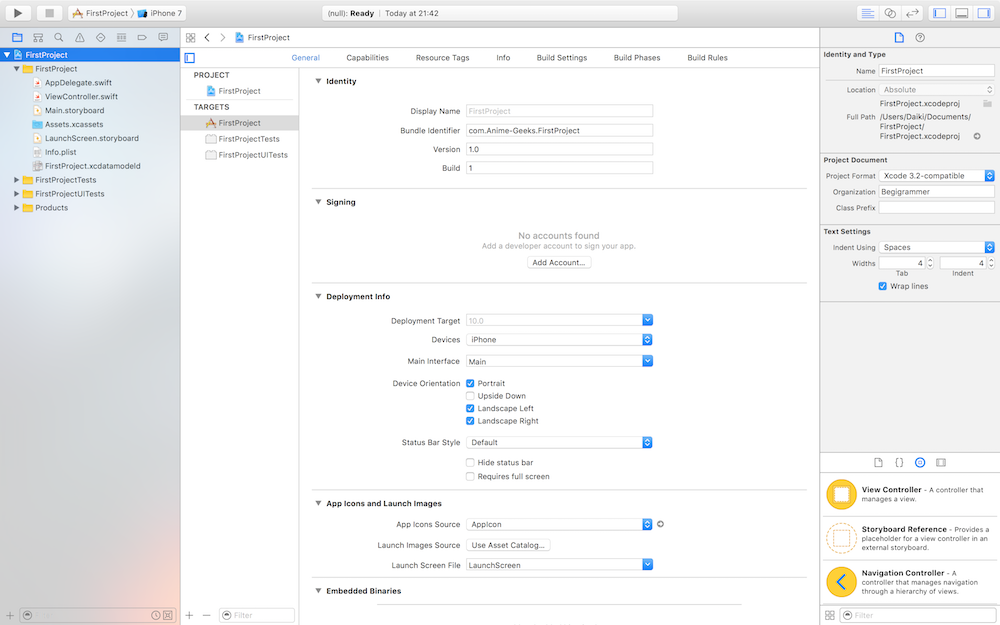This screenshot has height=625, width=1000.
Task: Select the iPhone 7 run destination
Action: coord(160,13)
